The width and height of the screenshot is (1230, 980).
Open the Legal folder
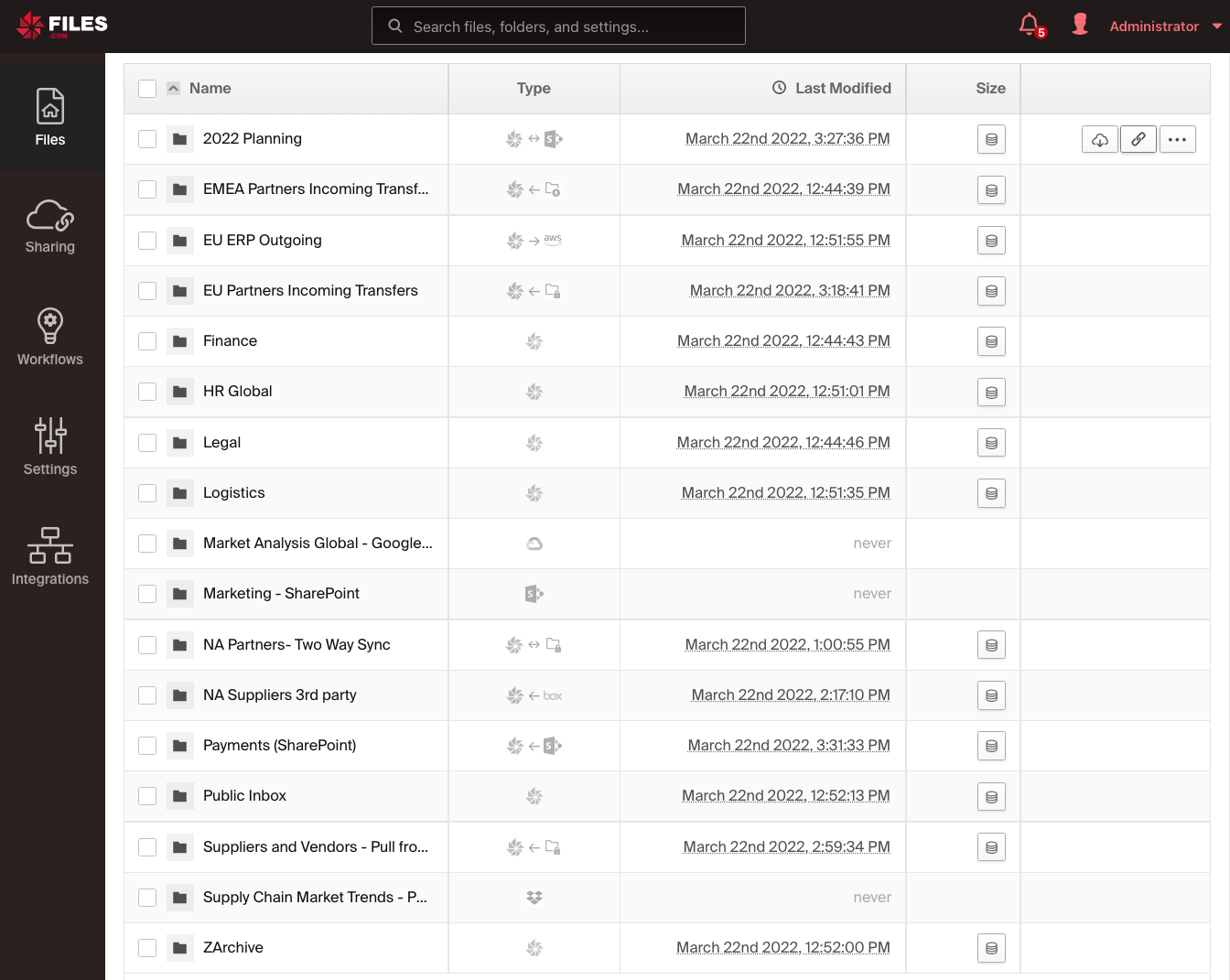[221, 442]
